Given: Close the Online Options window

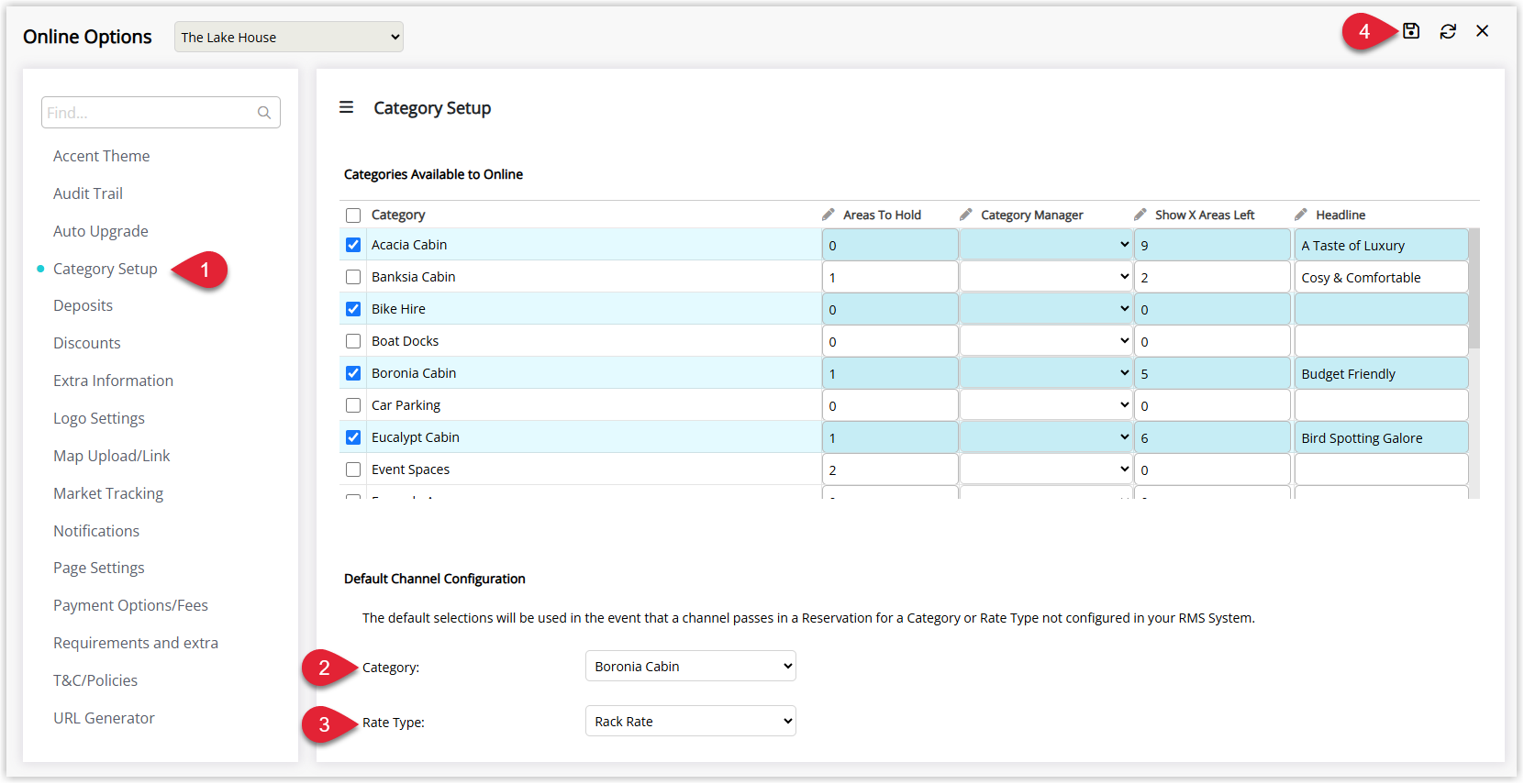Looking at the screenshot, I should click(1482, 31).
